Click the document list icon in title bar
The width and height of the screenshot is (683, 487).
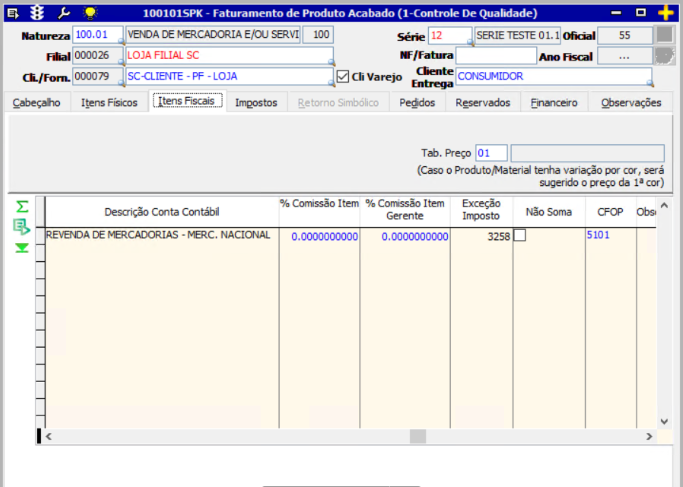click(x=13, y=13)
